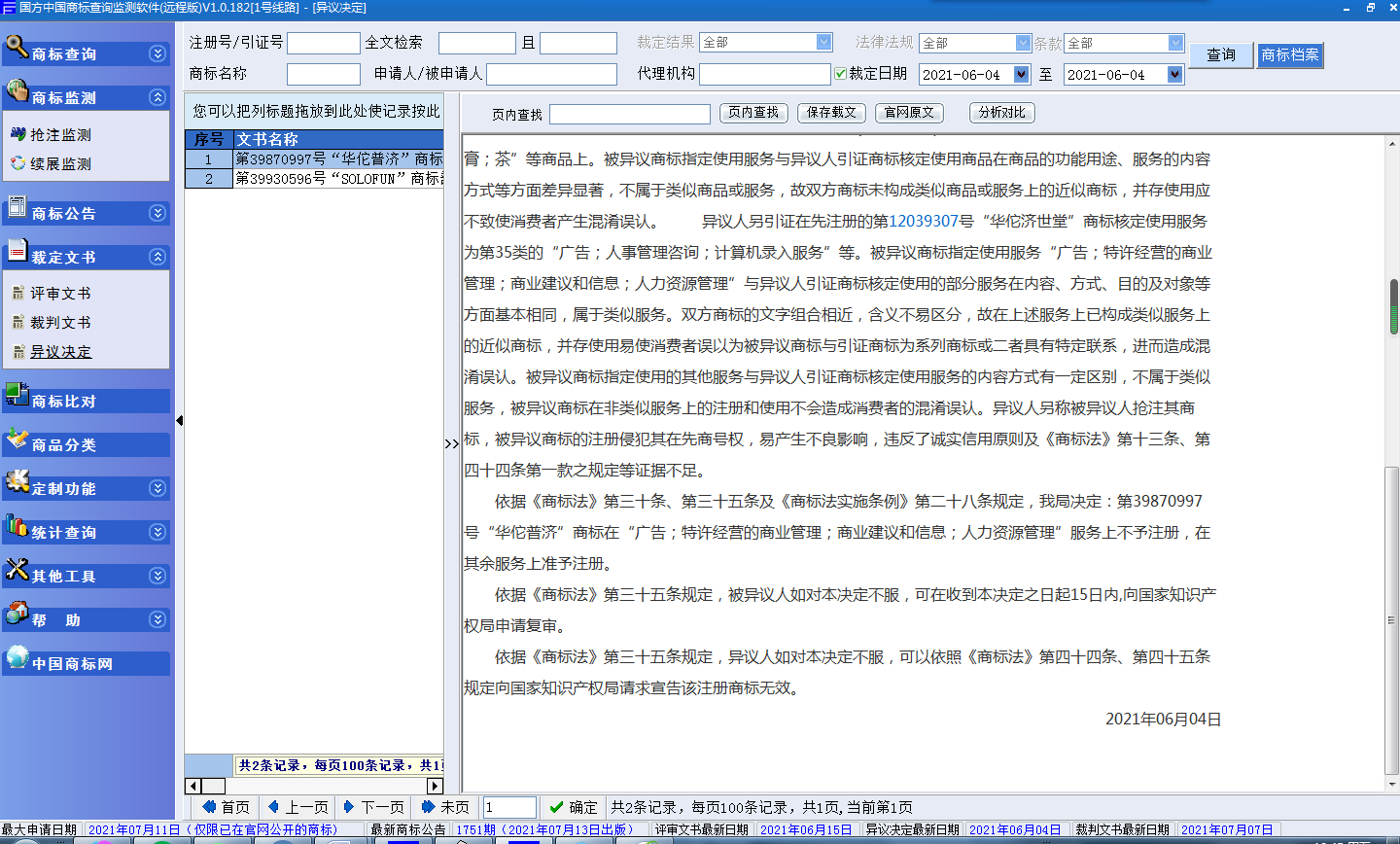Screen dimensions: 1400x844
Task: Click the 申请人/被申请人 input field
Action: coord(551,74)
